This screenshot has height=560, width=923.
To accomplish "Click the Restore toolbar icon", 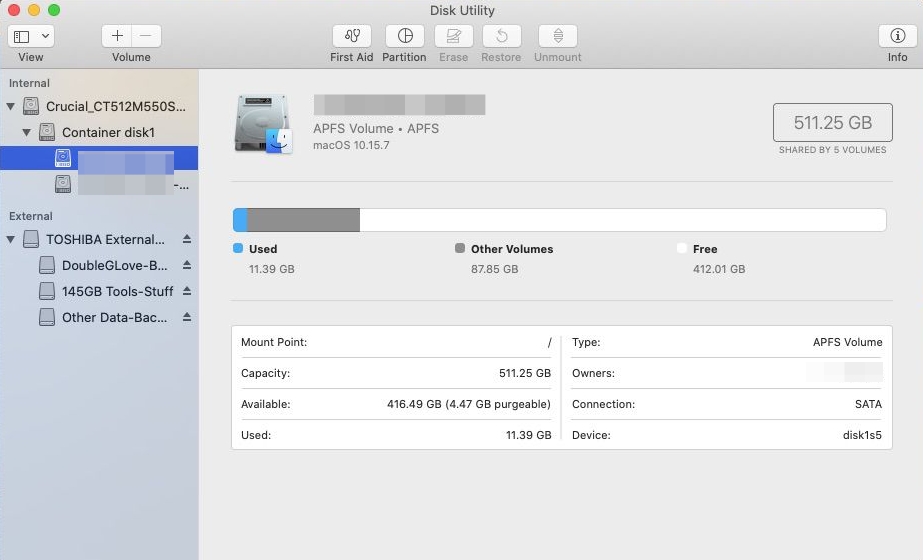I will [502, 37].
